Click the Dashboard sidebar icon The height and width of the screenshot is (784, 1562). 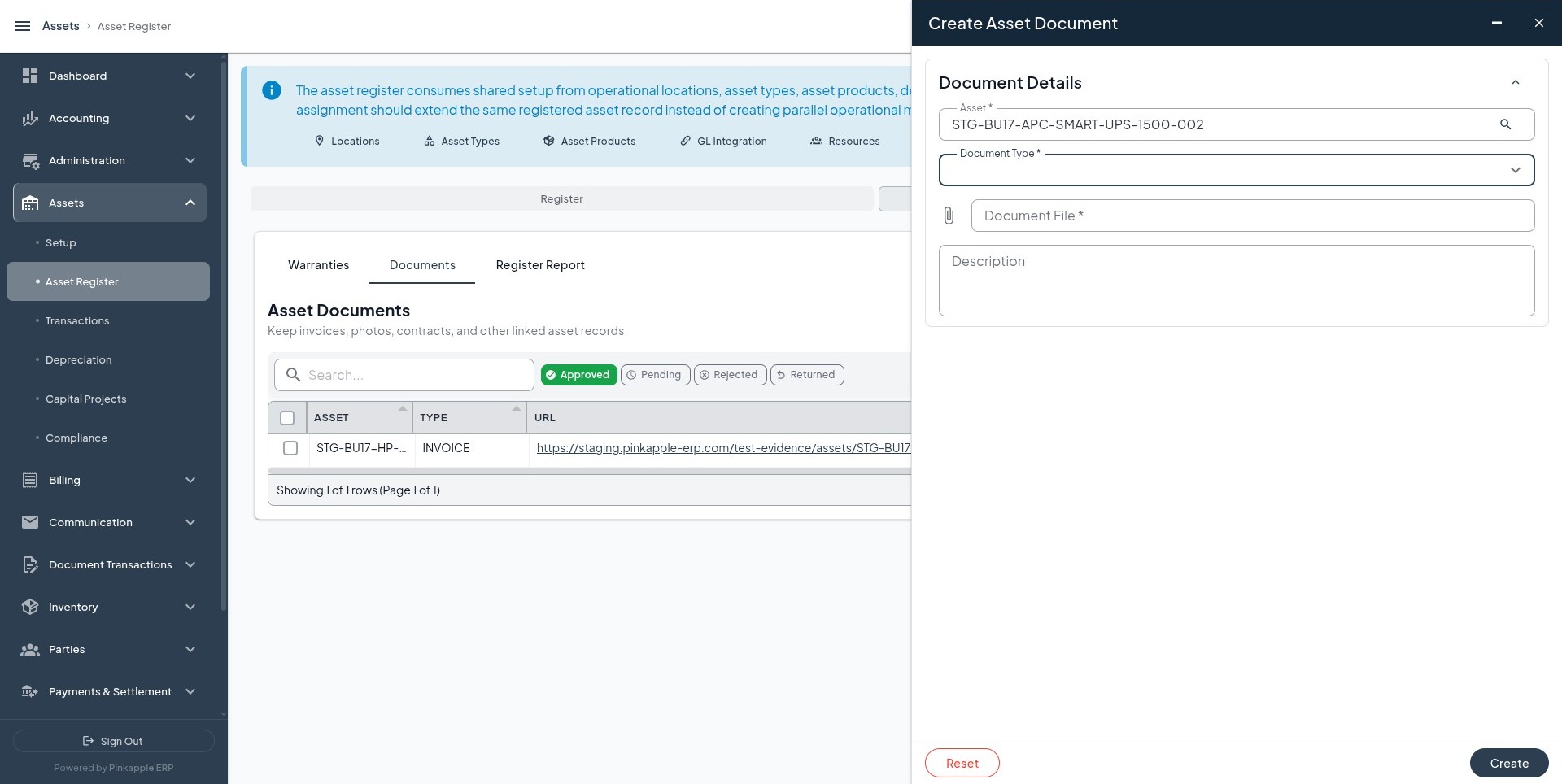(x=30, y=76)
